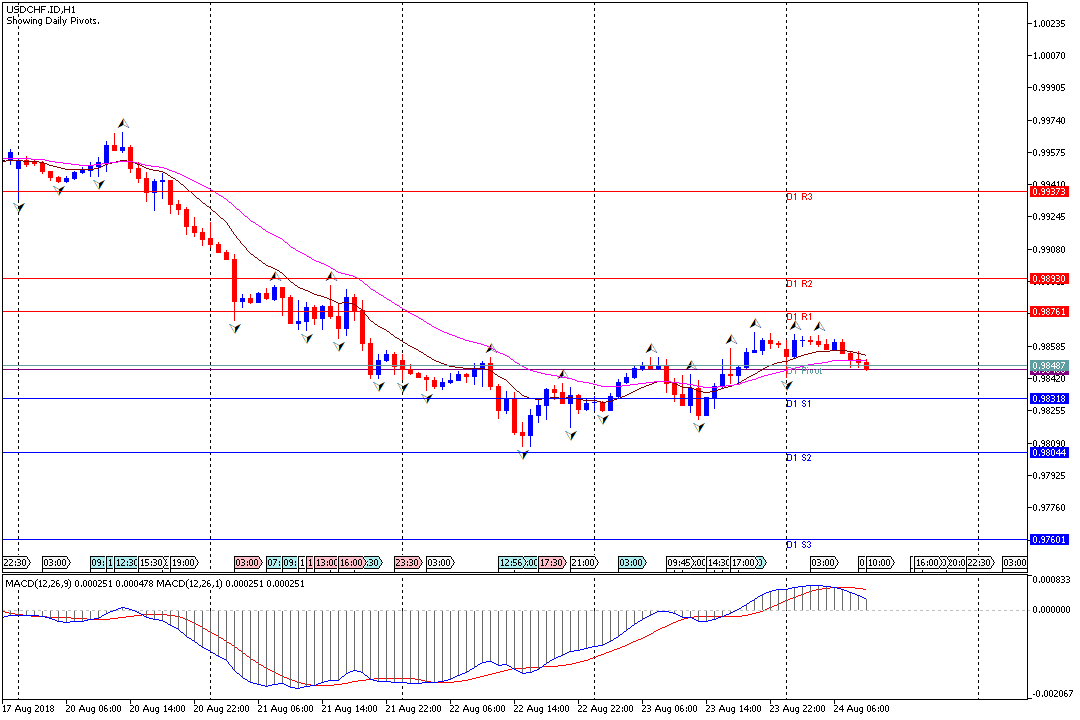Select the pink 16:00 event marker
The image size is (1080, 720).
pos(351,563)
